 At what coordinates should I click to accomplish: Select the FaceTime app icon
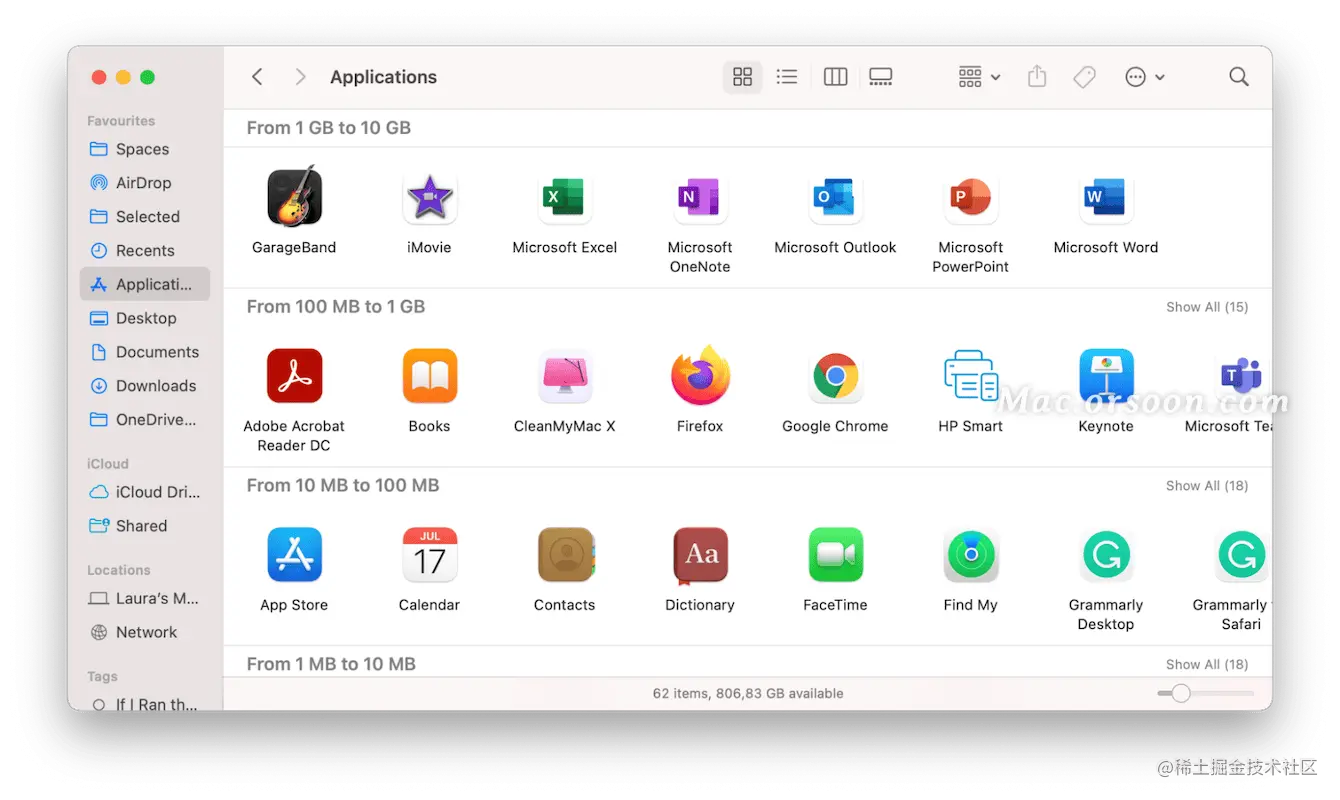[835, 555]
